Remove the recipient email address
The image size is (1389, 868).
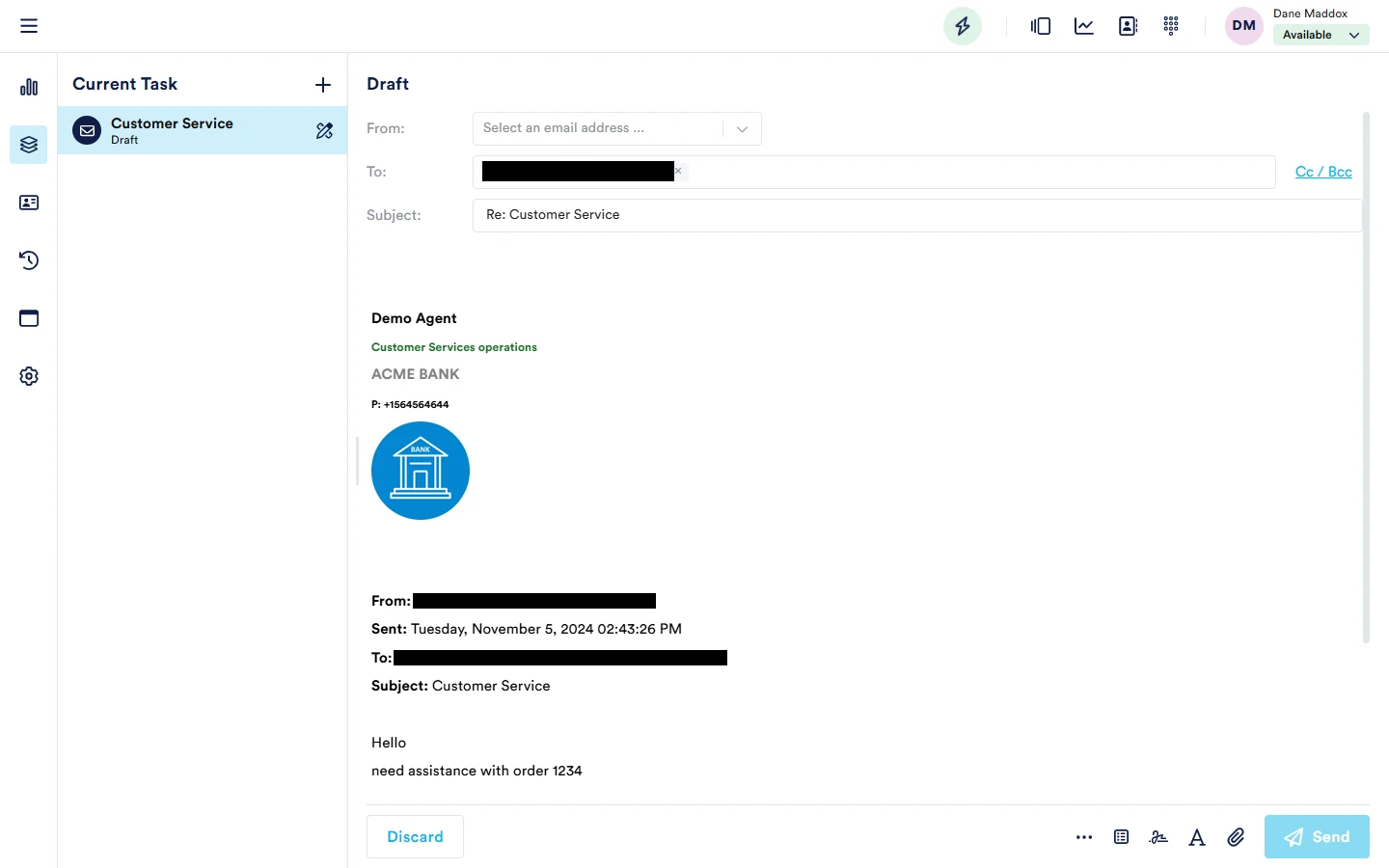(x=679, y=171)
